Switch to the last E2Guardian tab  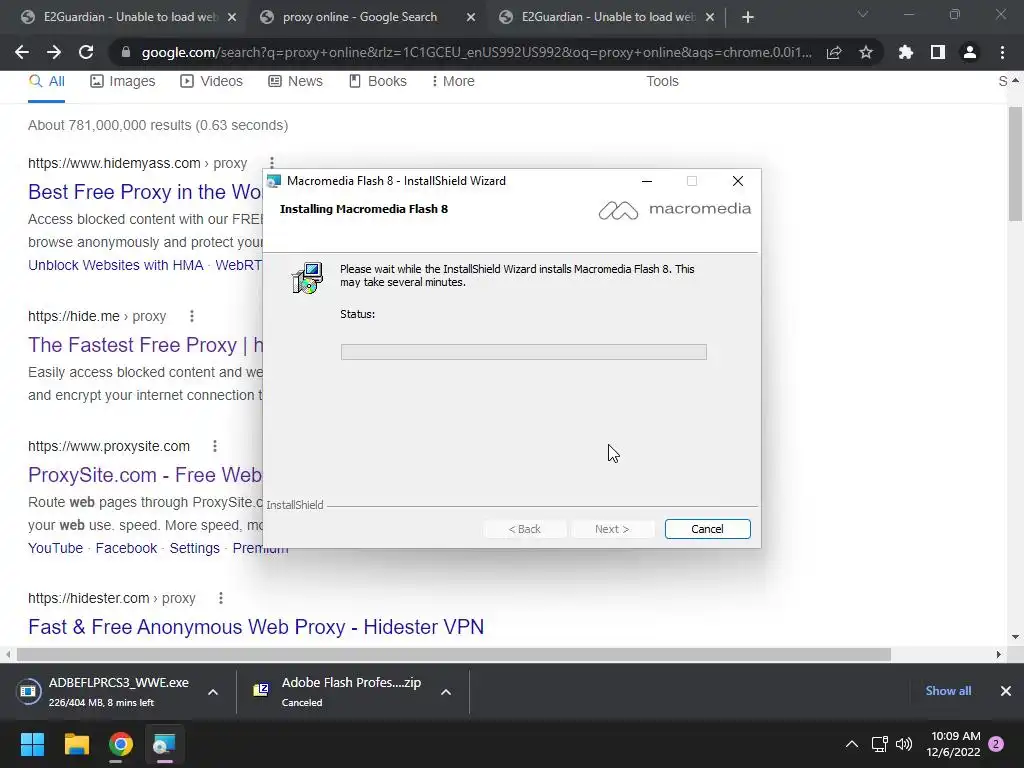click(x=605, y=17)
